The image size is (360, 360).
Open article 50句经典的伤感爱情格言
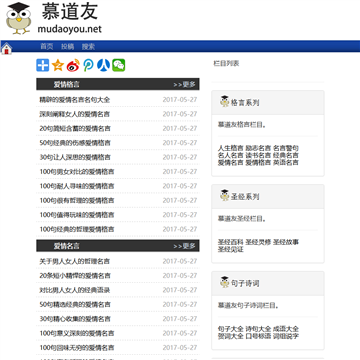pyautogui.click(x=75, y=143)
